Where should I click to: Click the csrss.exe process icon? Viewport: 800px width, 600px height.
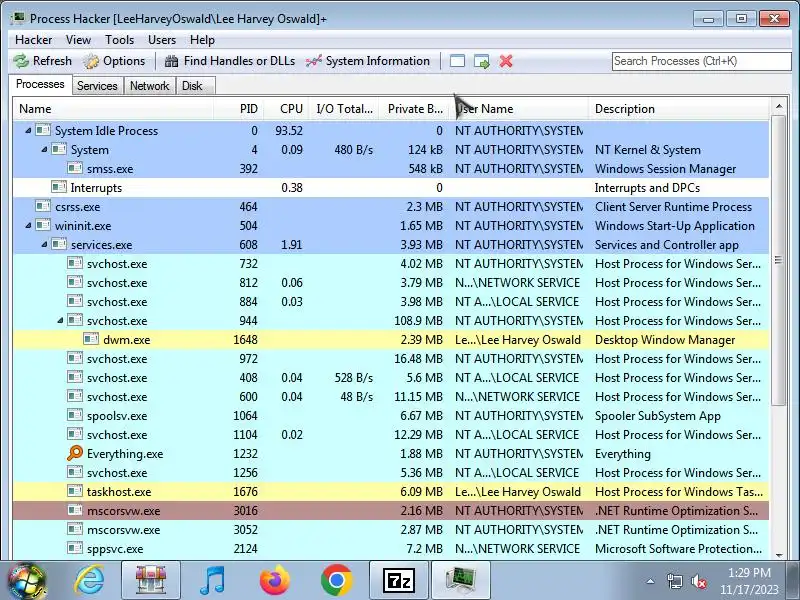[43, 206]
